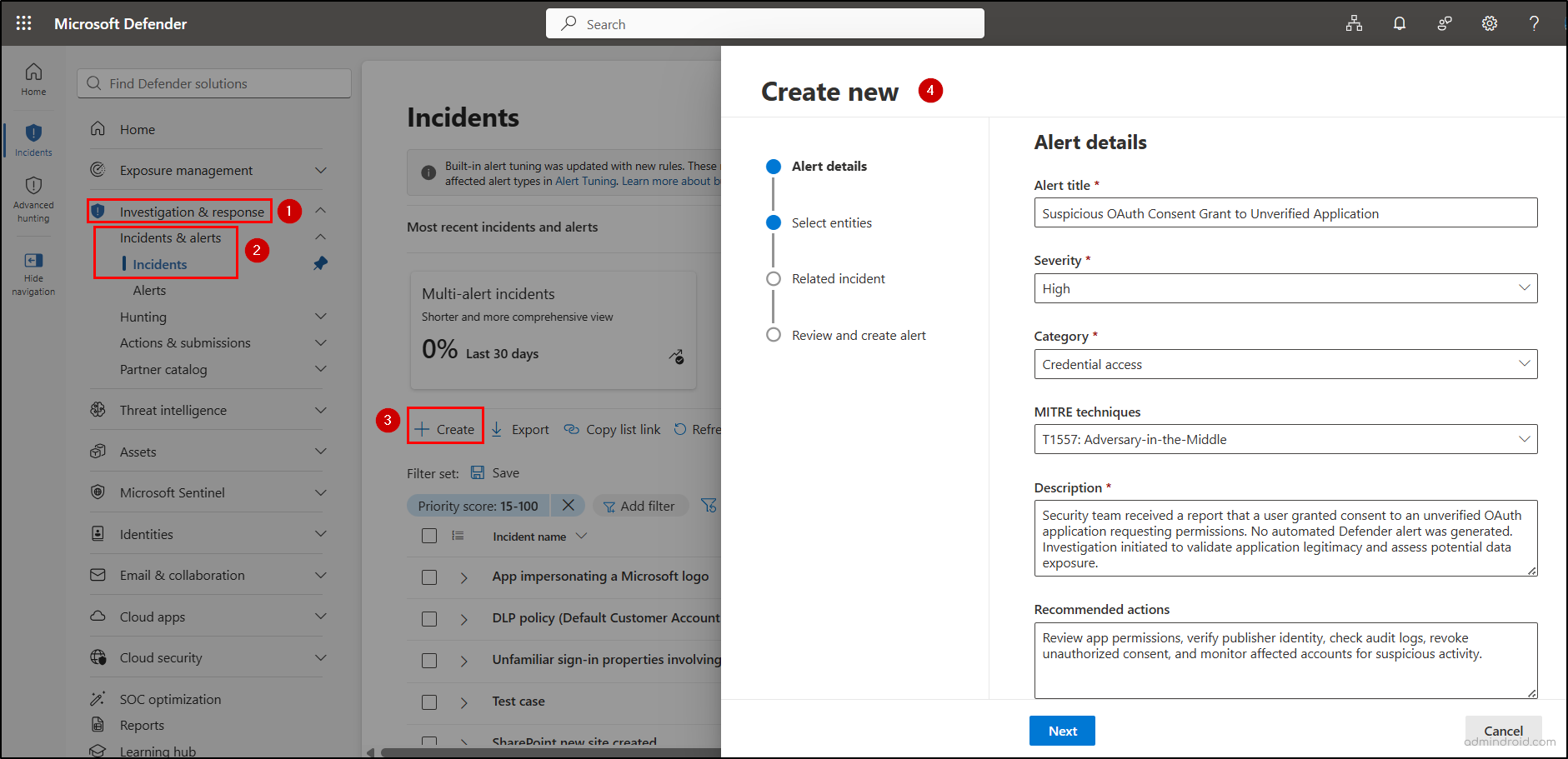Image resolution: width=1568 pixels, height=759 pixels.
Task: Click the Email & collaboration envelope icon
Action: pyautogui.click(x=98, y=575)
